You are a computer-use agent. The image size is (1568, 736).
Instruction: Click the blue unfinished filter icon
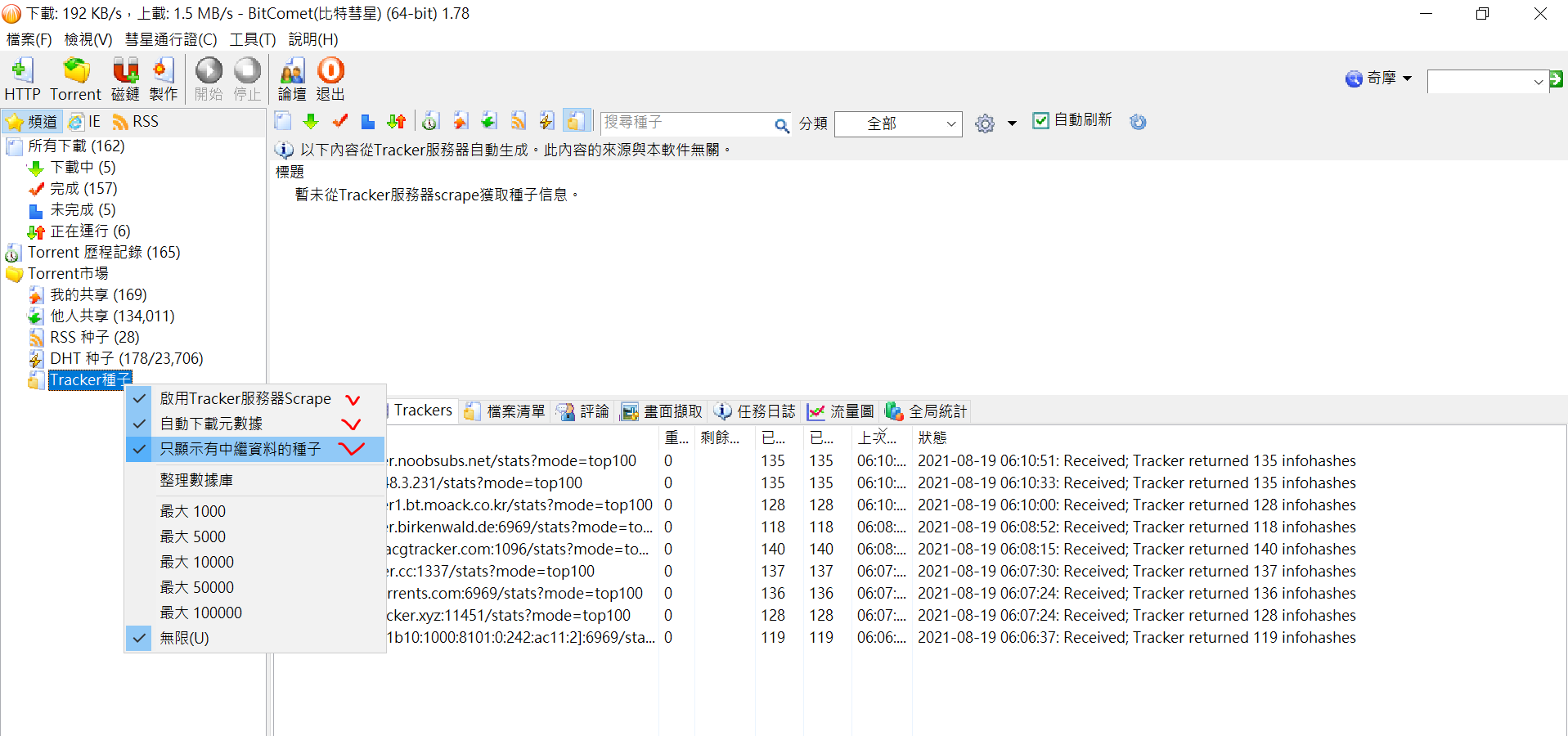click(368, 121)
